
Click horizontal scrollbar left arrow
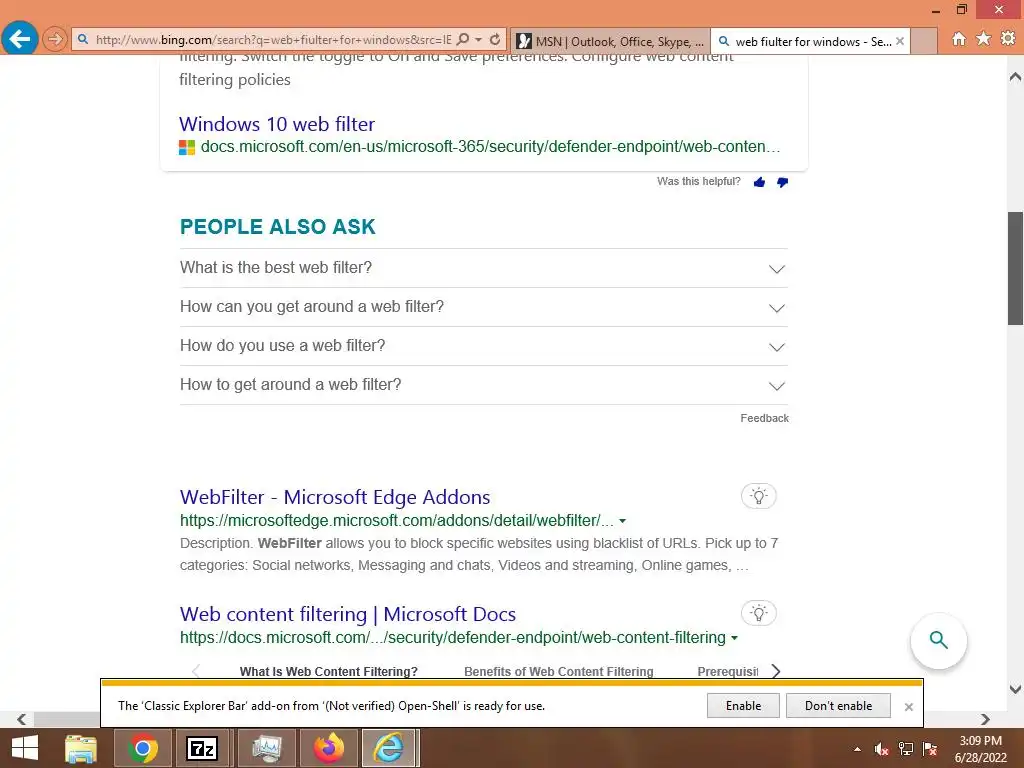pos(22,719)
